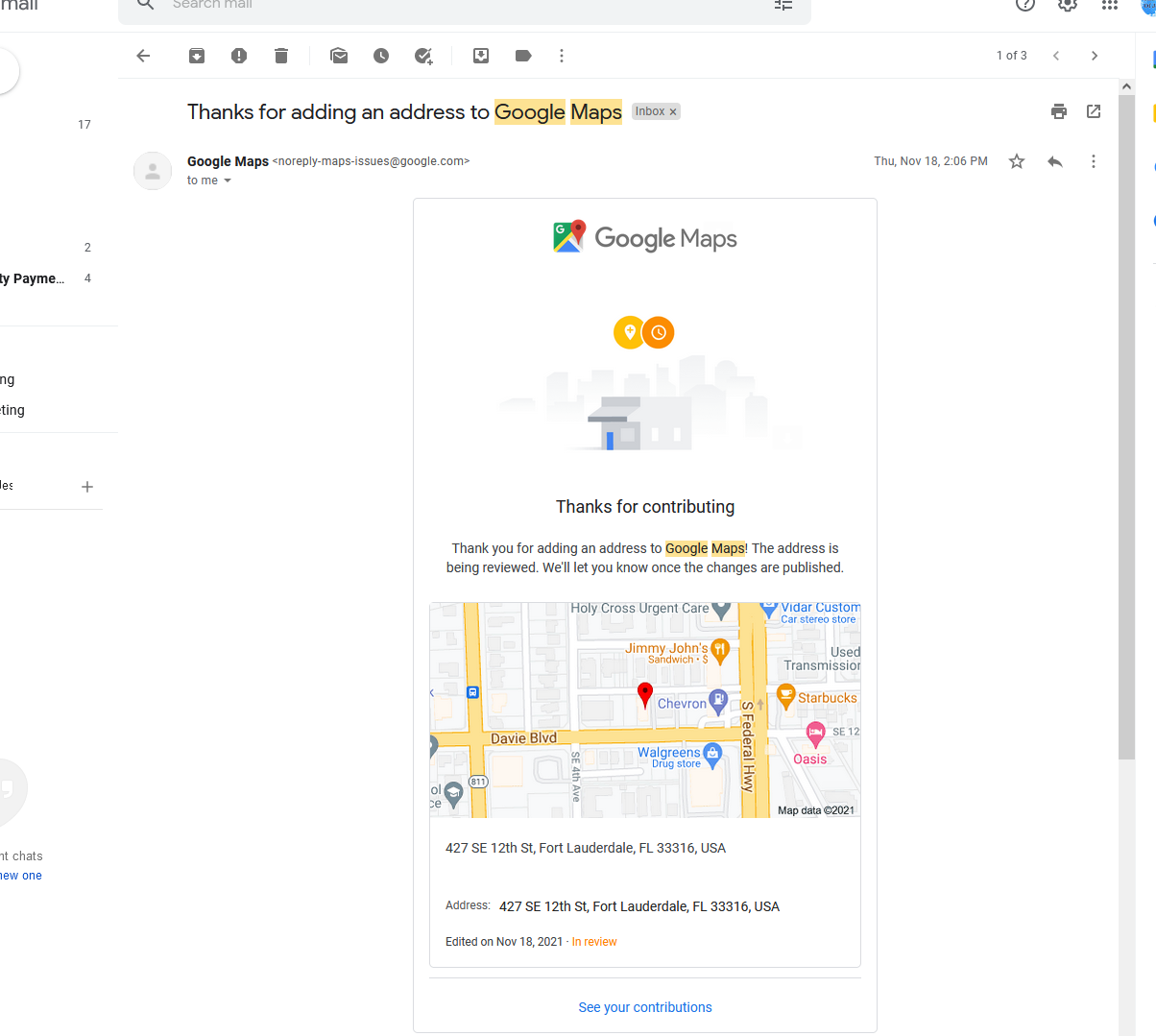Open Gmail Settings gear
This screenshot has width=1156, height=1036.
click(1068, 5)
